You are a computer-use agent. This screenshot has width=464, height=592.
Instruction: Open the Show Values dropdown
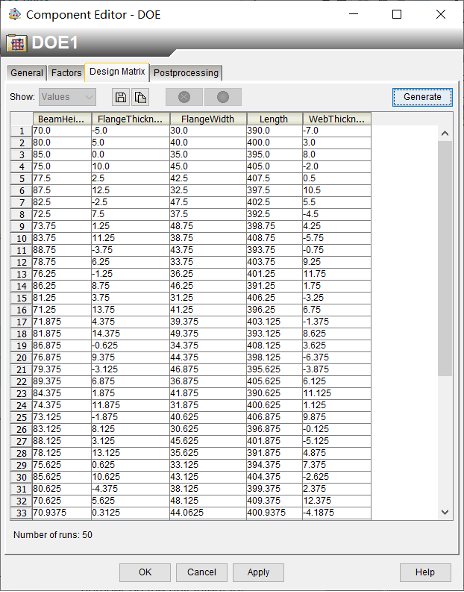click(68, 97)
